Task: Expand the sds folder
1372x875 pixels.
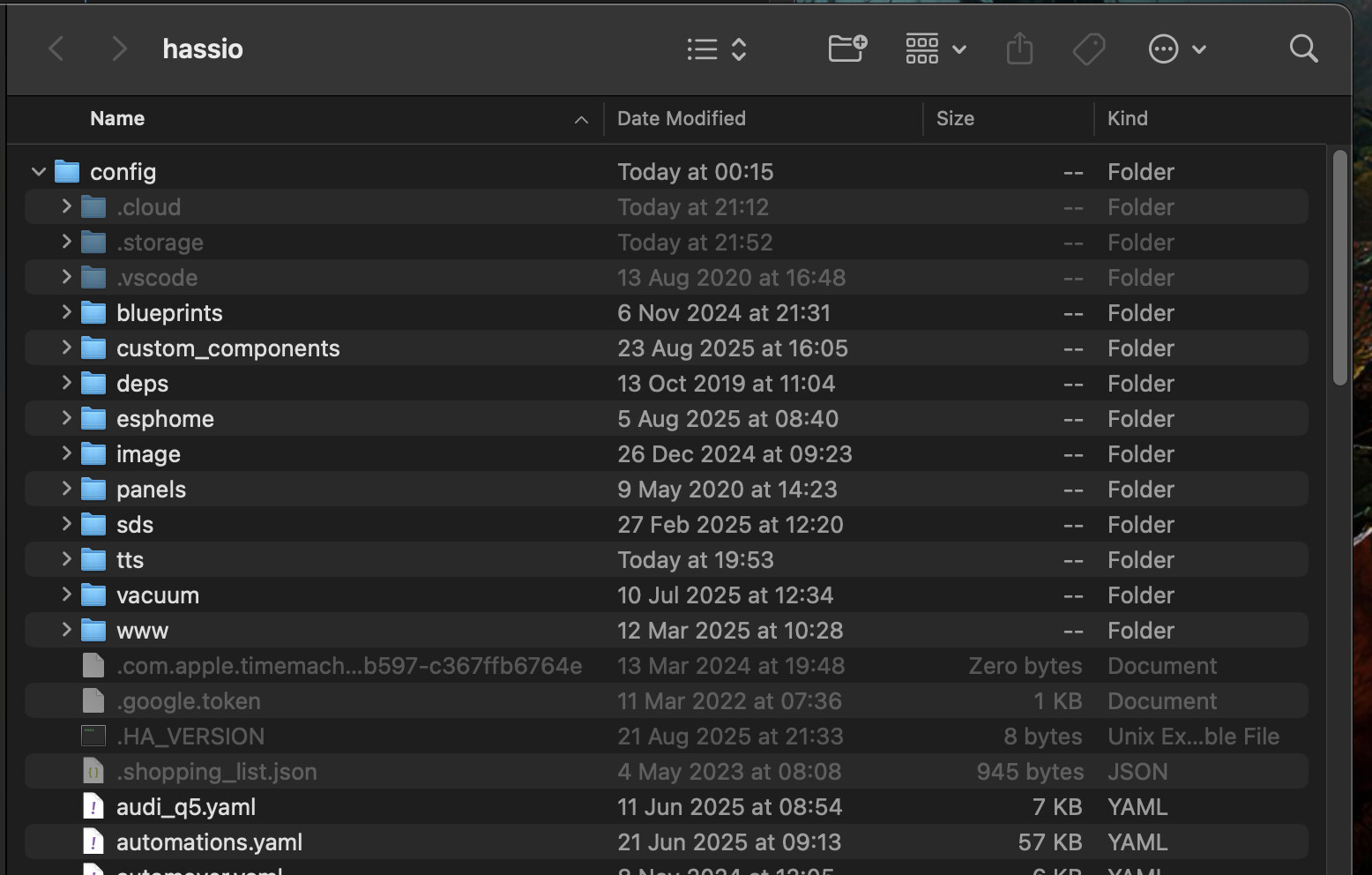Action: (66, 524)
